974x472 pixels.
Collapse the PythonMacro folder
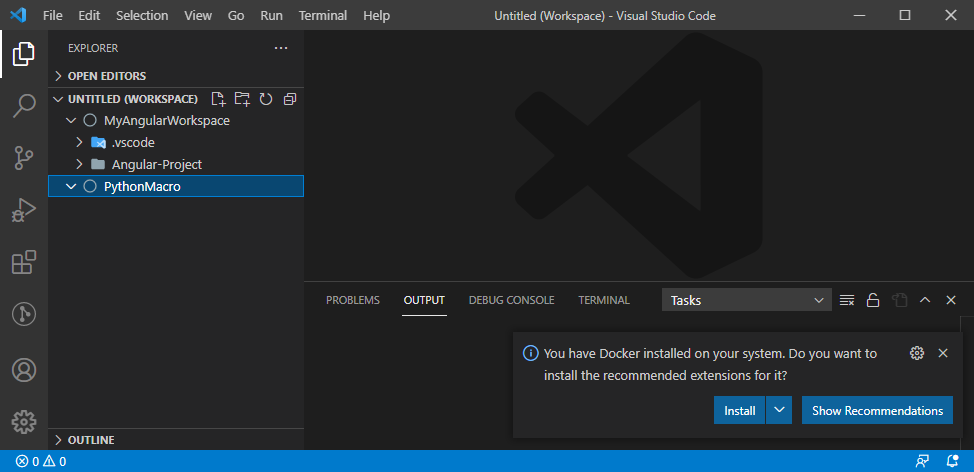coord(71,186)
